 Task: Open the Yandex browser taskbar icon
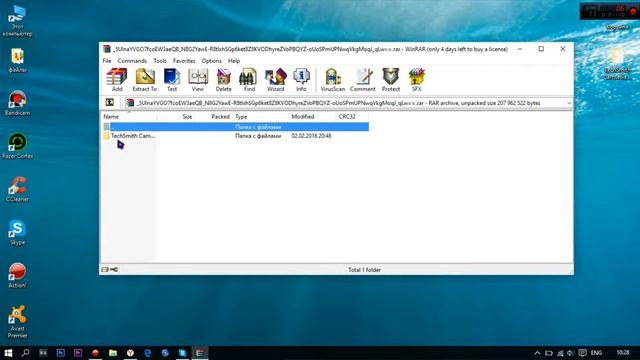point(130,353)
